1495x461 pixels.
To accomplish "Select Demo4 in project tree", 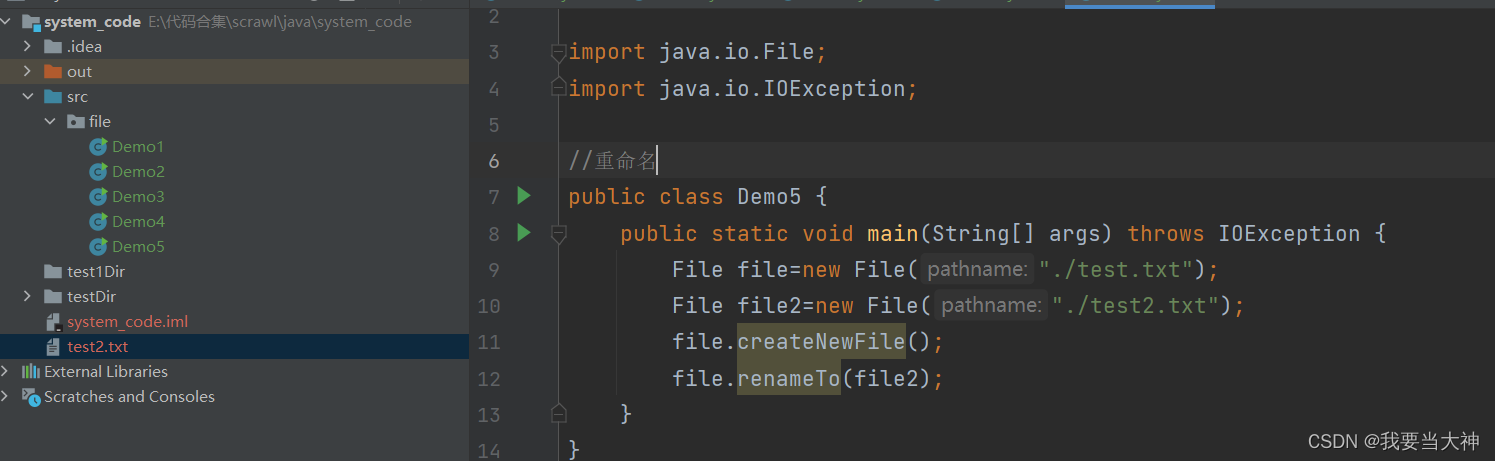I will coord(138,221).
